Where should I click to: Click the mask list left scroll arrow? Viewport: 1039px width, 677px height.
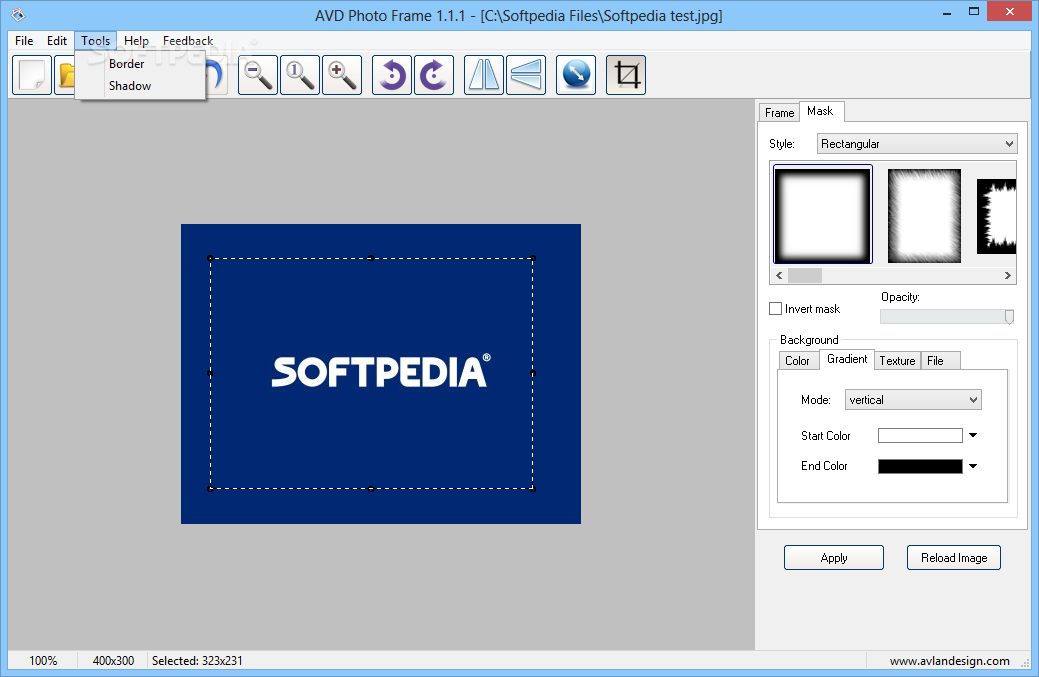click(779, 276)
